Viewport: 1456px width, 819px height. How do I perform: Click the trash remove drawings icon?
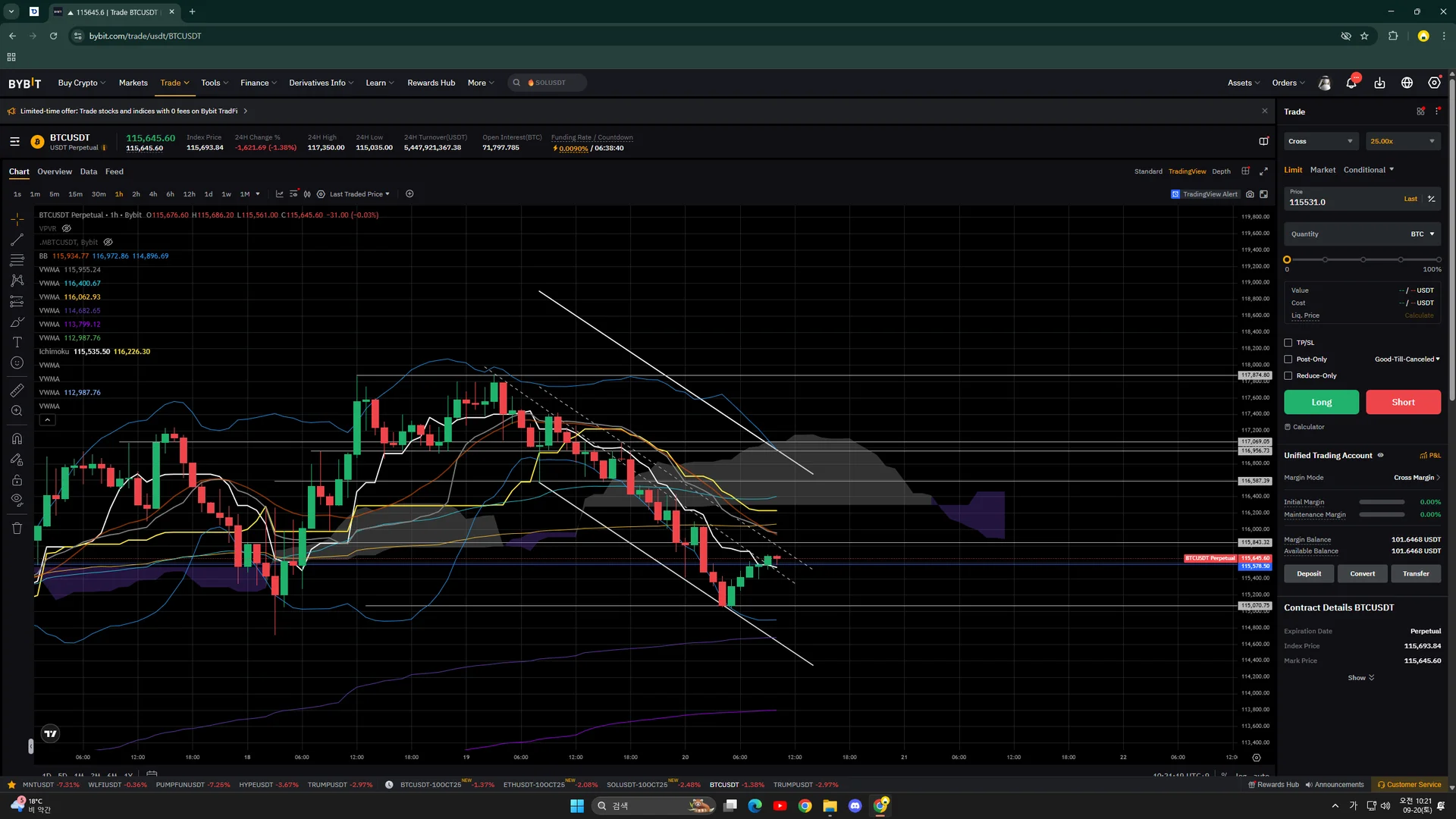click(17, 529)
